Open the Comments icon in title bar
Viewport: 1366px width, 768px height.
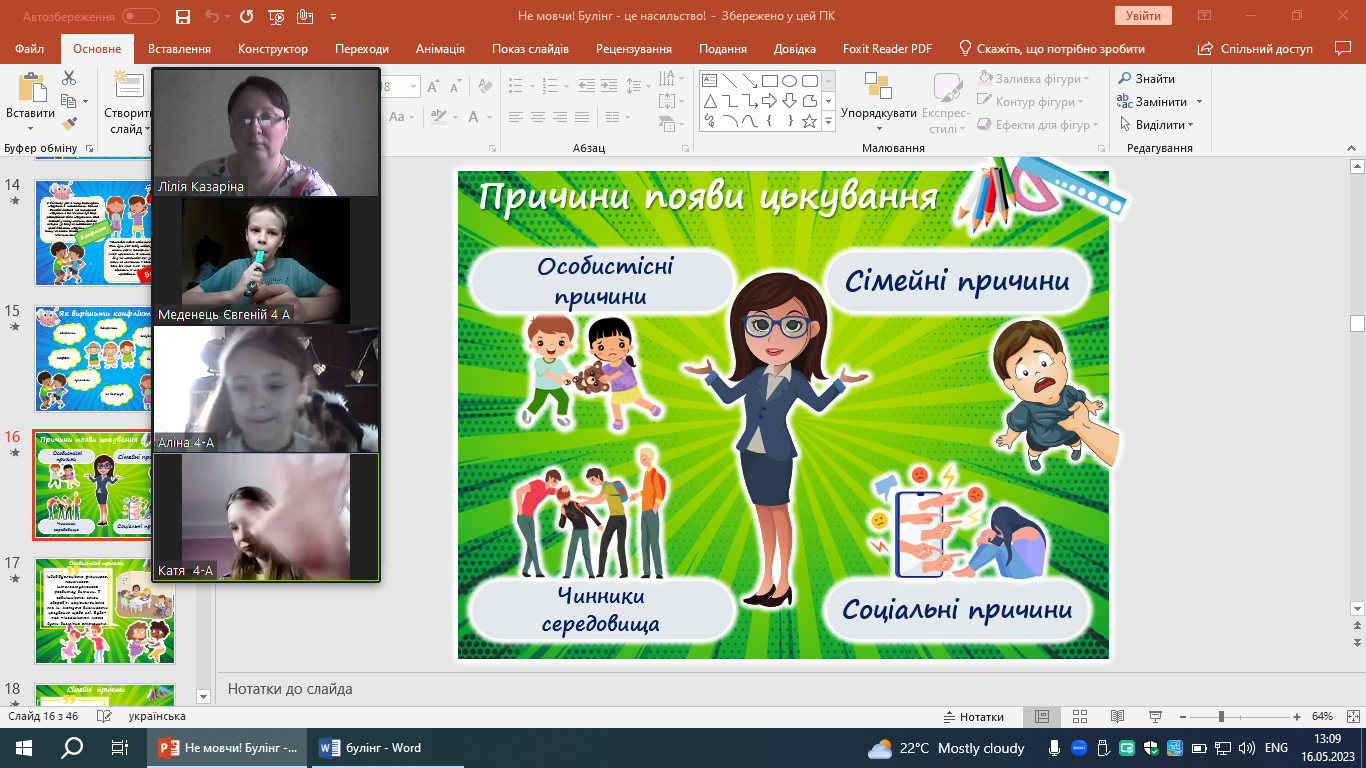coord(1343,48)
